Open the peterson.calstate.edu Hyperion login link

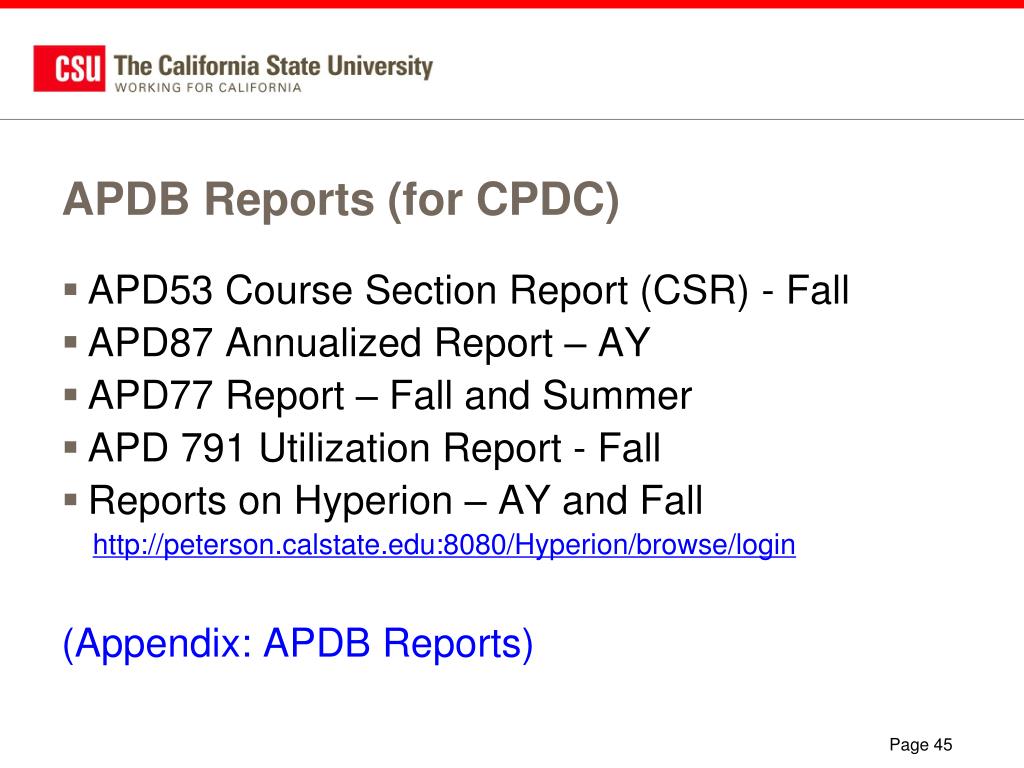[444, 545]
